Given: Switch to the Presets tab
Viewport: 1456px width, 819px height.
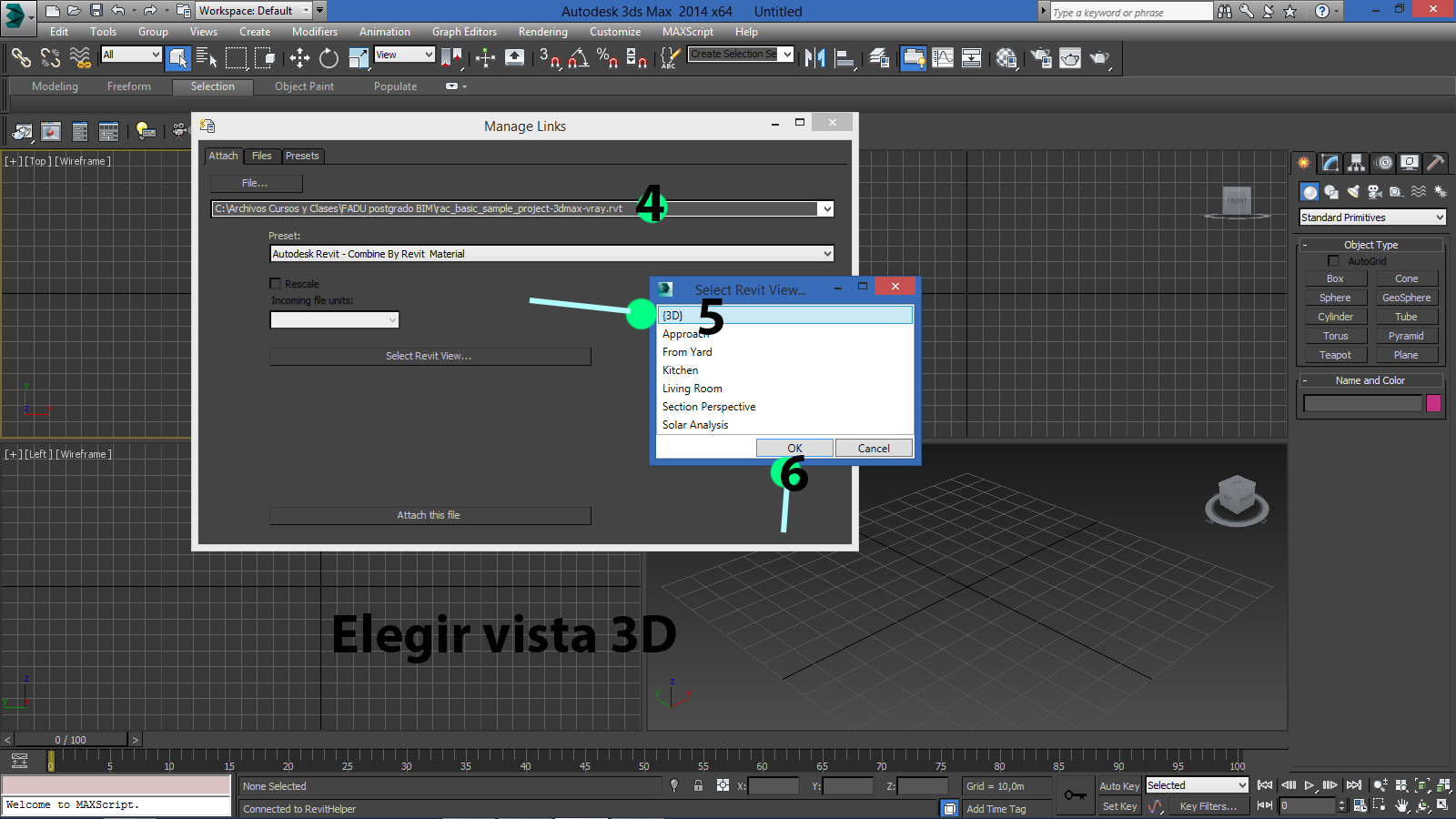Looking at the screenshot, I should (302, 156).
